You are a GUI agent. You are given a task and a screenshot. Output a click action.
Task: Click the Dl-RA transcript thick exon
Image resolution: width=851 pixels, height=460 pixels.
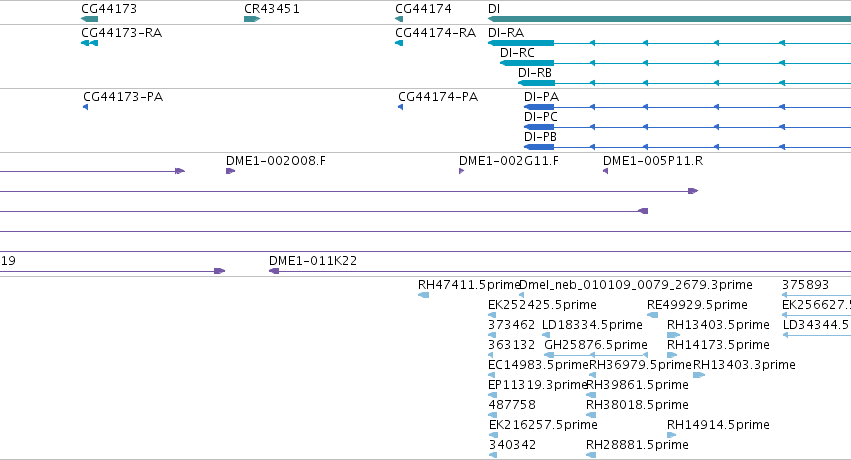click(x=521, y=43)
